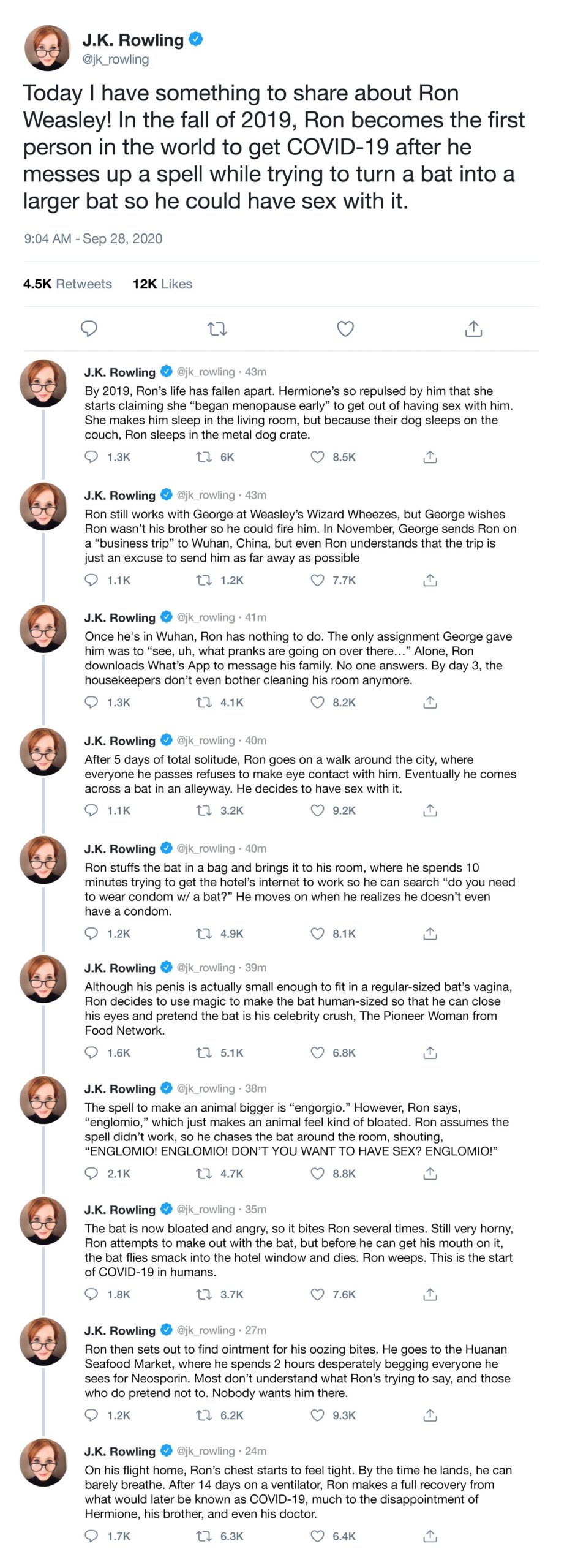Open the main tweet's 9:04 AM timestamp link

click(93, 238)
